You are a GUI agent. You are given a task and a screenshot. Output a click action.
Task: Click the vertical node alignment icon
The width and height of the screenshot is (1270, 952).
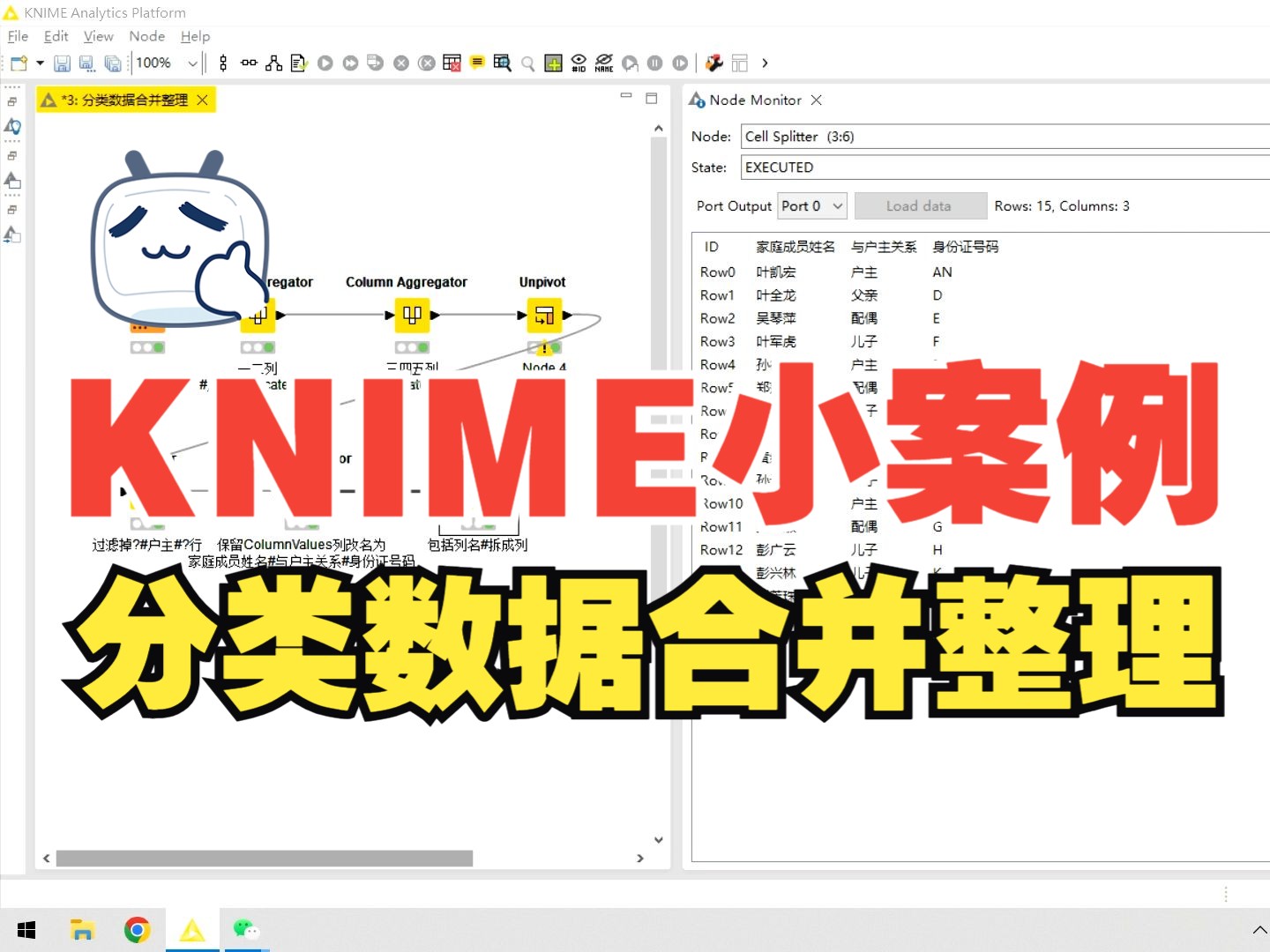(223, 63)
